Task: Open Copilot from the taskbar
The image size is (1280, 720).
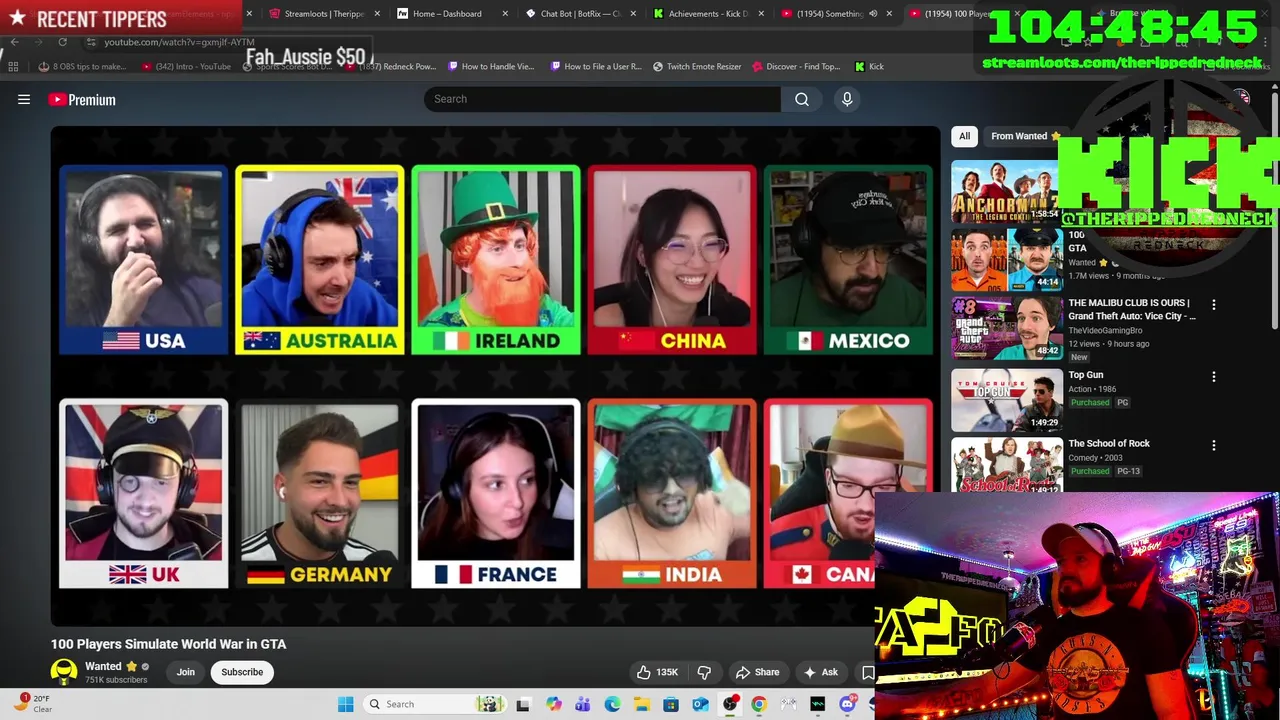Action: [553, 704]
